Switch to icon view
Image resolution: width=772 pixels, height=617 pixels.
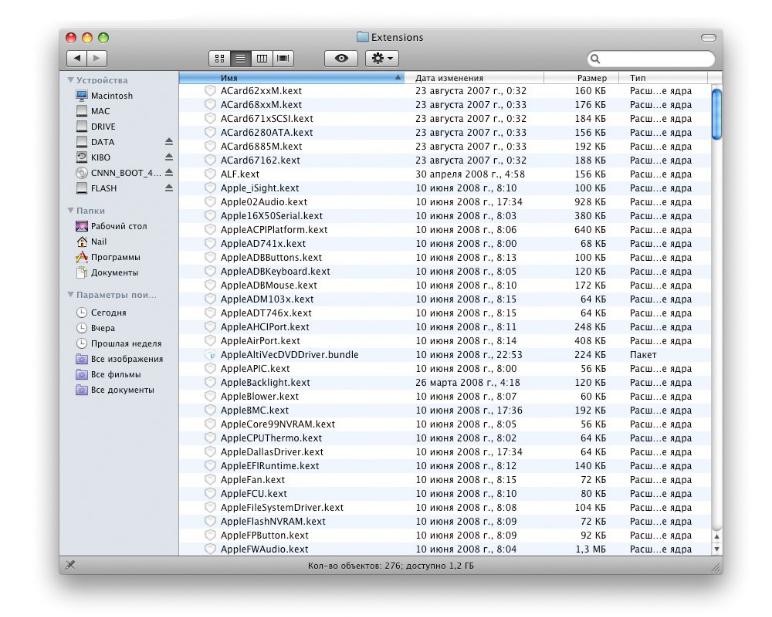coord(220,59)
